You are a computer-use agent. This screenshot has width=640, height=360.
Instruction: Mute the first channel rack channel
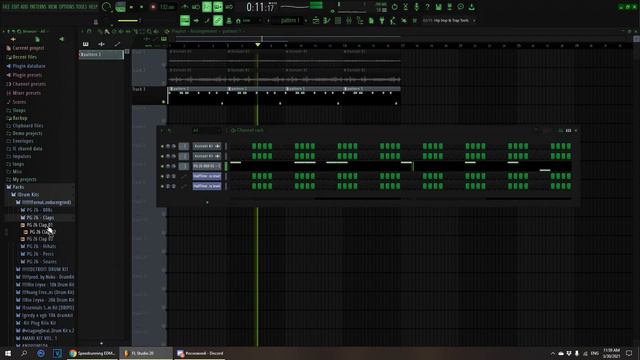pyautogui.click(x=162, y=146)
